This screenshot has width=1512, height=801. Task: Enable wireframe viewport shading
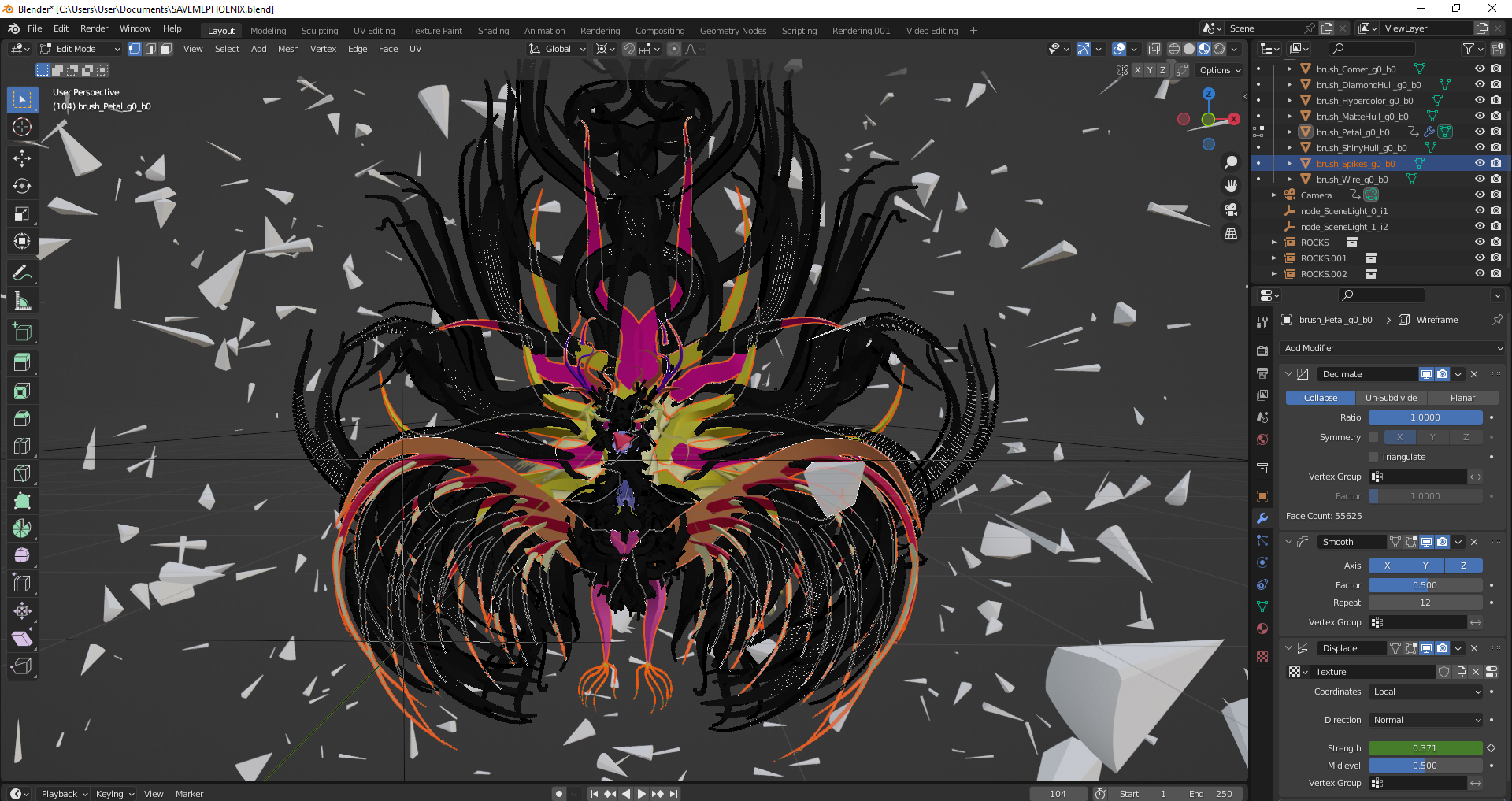pos(1173,48)
